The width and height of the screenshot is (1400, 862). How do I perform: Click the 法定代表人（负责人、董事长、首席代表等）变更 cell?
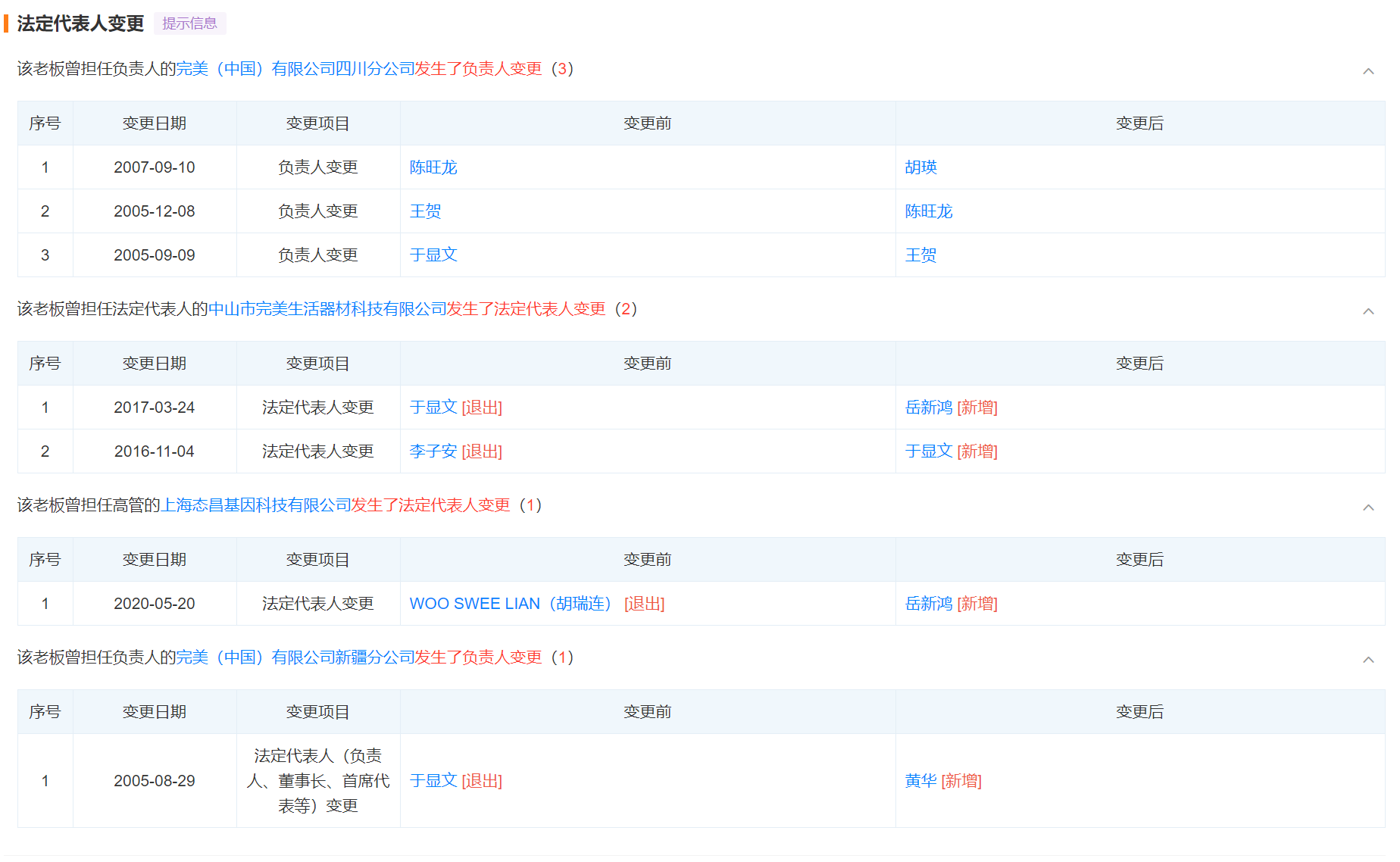click(318, 781)
